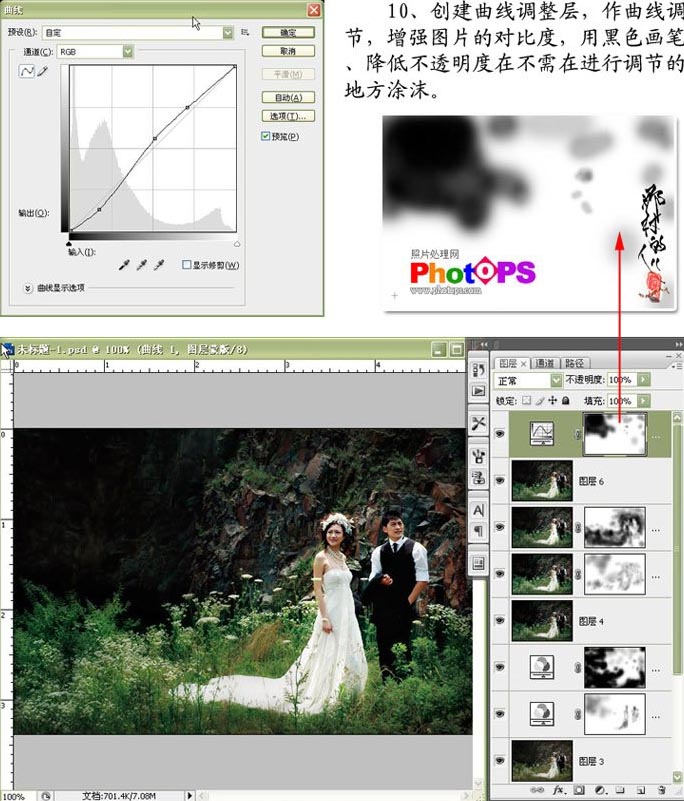
Task: Open the RGB channel dropdown
Action: (128, 52)
